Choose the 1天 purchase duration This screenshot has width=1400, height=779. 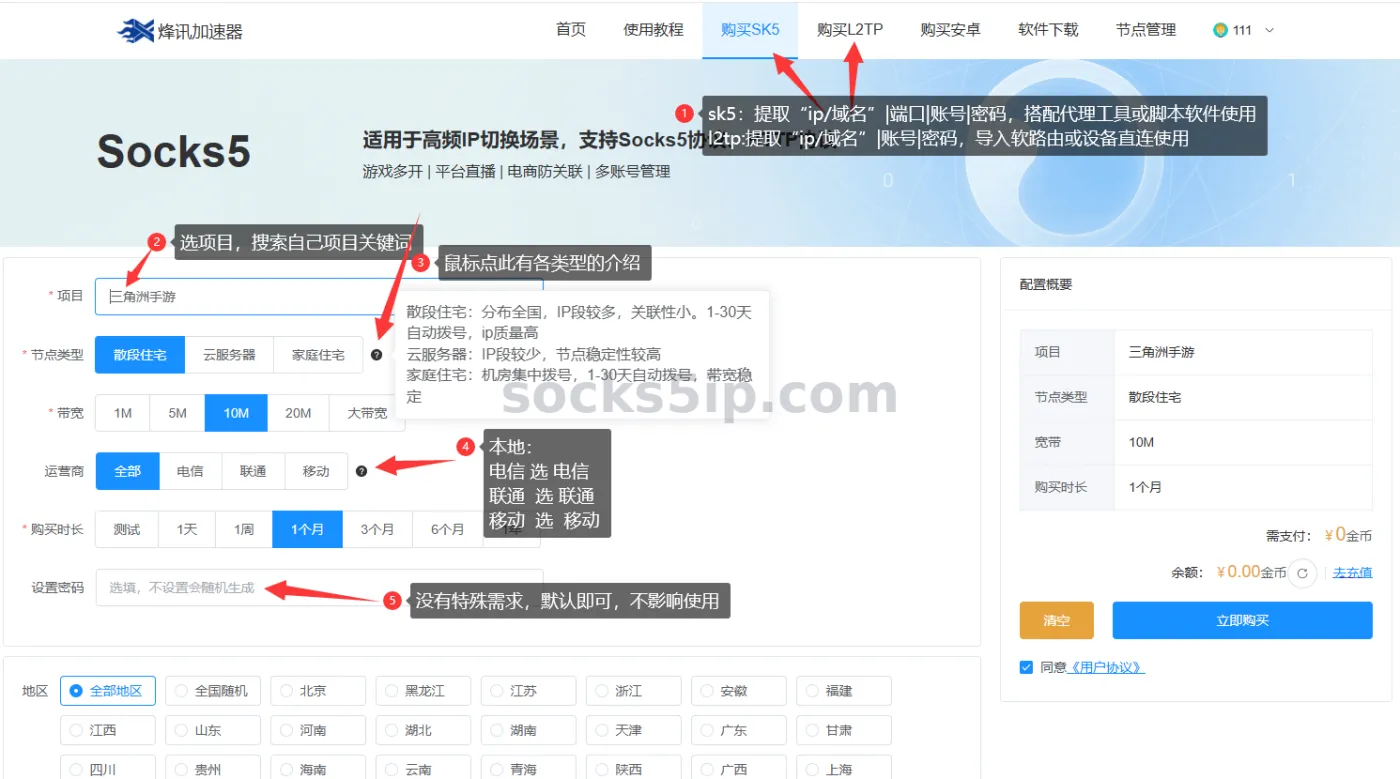(187, 529)
